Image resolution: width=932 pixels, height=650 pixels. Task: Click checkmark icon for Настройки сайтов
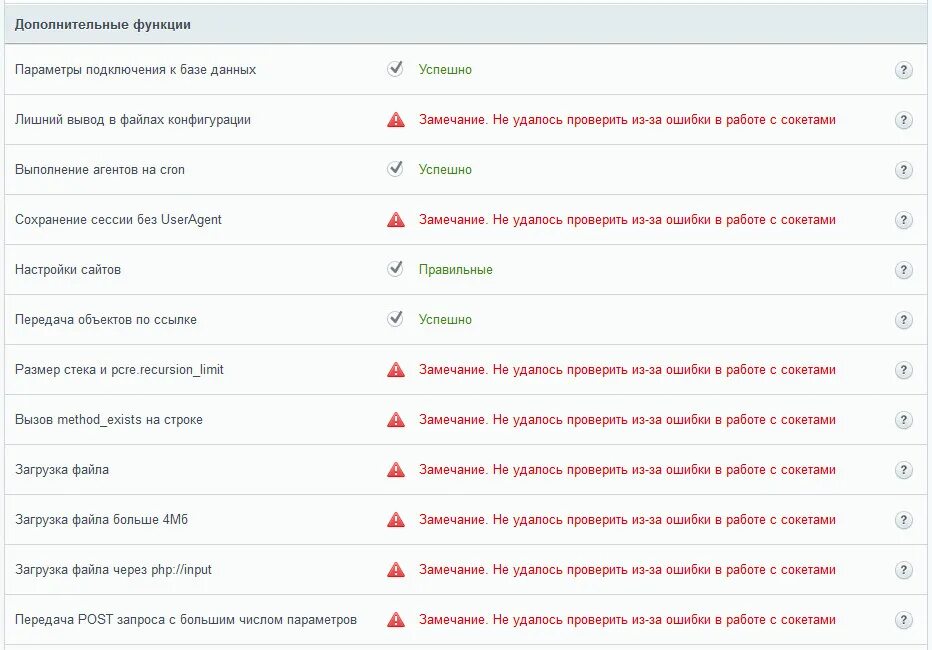pyautogui.click(x=395, y=269)
